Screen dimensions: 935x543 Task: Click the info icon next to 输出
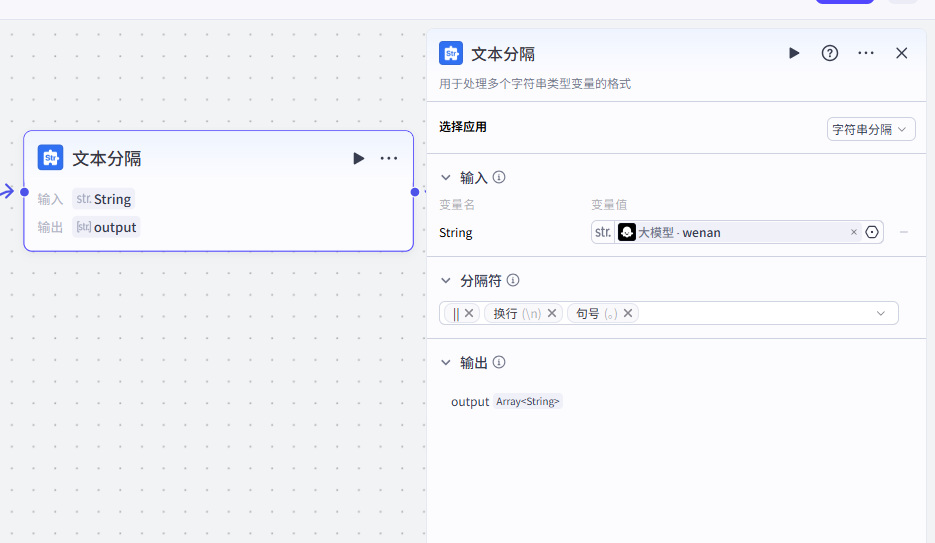click(499, 362)
